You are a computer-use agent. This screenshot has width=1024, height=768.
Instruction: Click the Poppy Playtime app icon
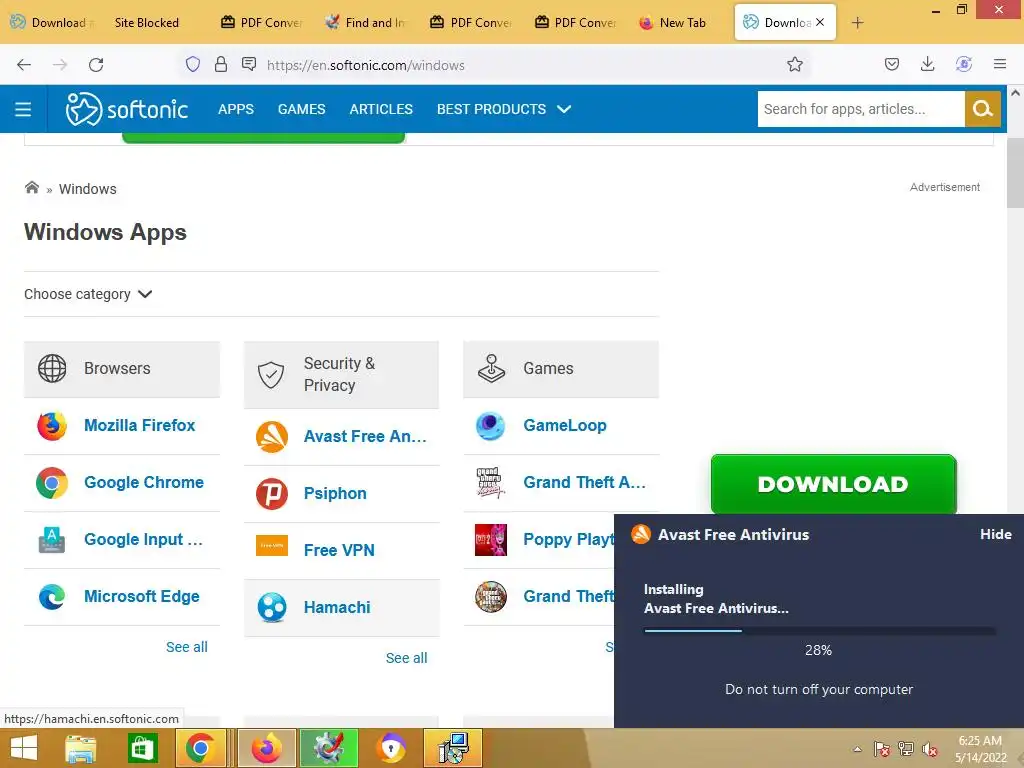tap(490, 539)
